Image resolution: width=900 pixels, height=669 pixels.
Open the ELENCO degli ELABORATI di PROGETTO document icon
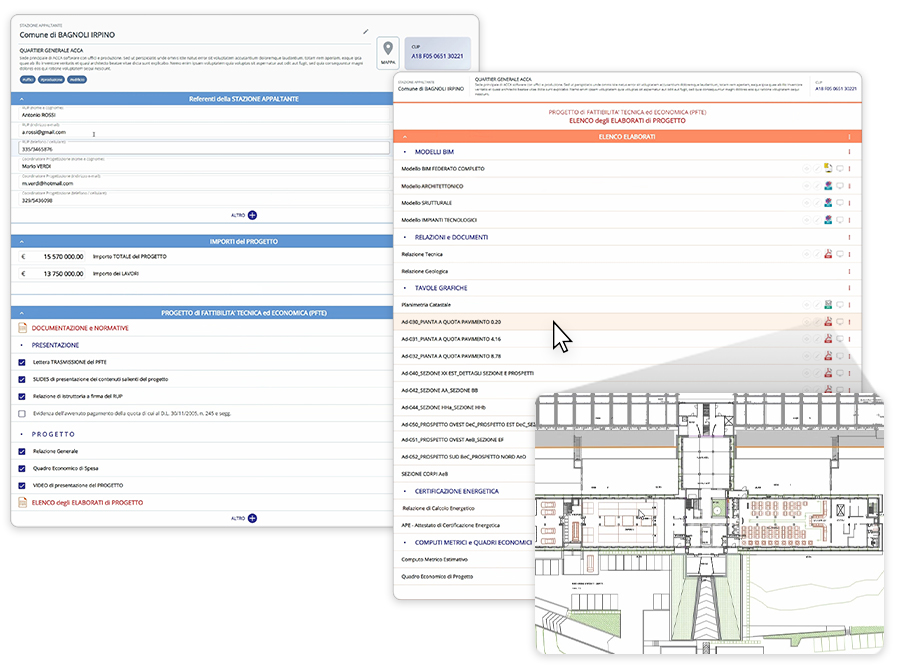click(x=22, y=502)
